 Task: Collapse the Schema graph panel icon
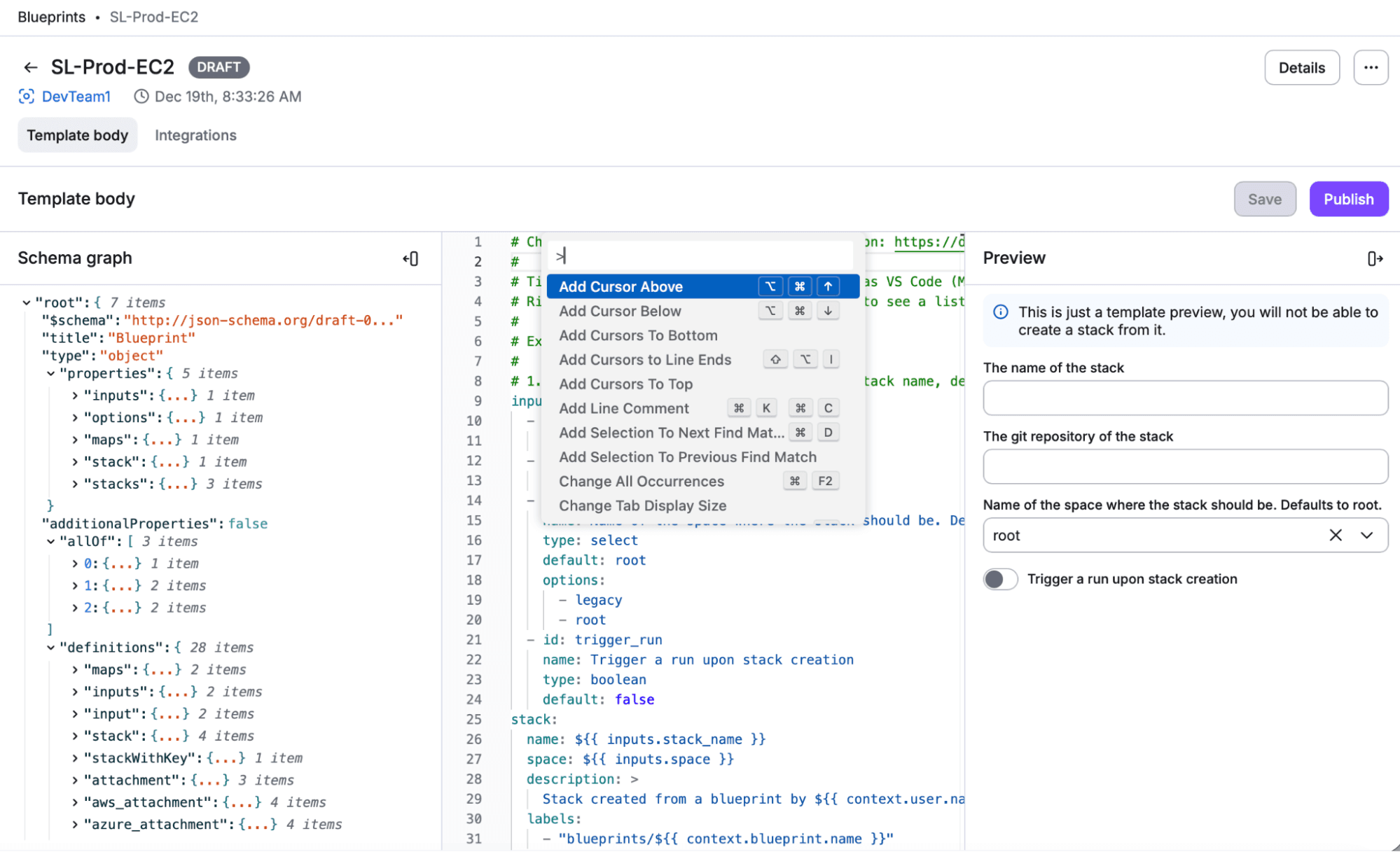pyautogui.click(x=411, y=259)
